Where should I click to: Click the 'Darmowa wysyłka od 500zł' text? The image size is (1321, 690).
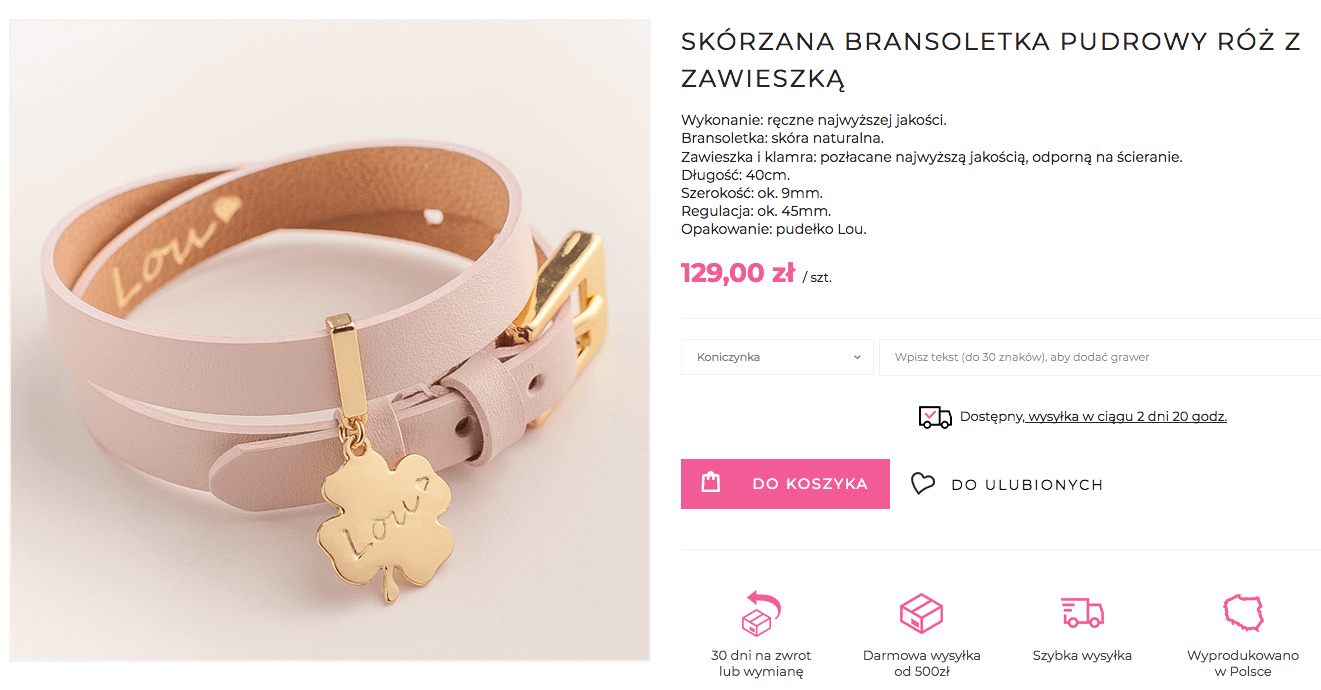921,663
